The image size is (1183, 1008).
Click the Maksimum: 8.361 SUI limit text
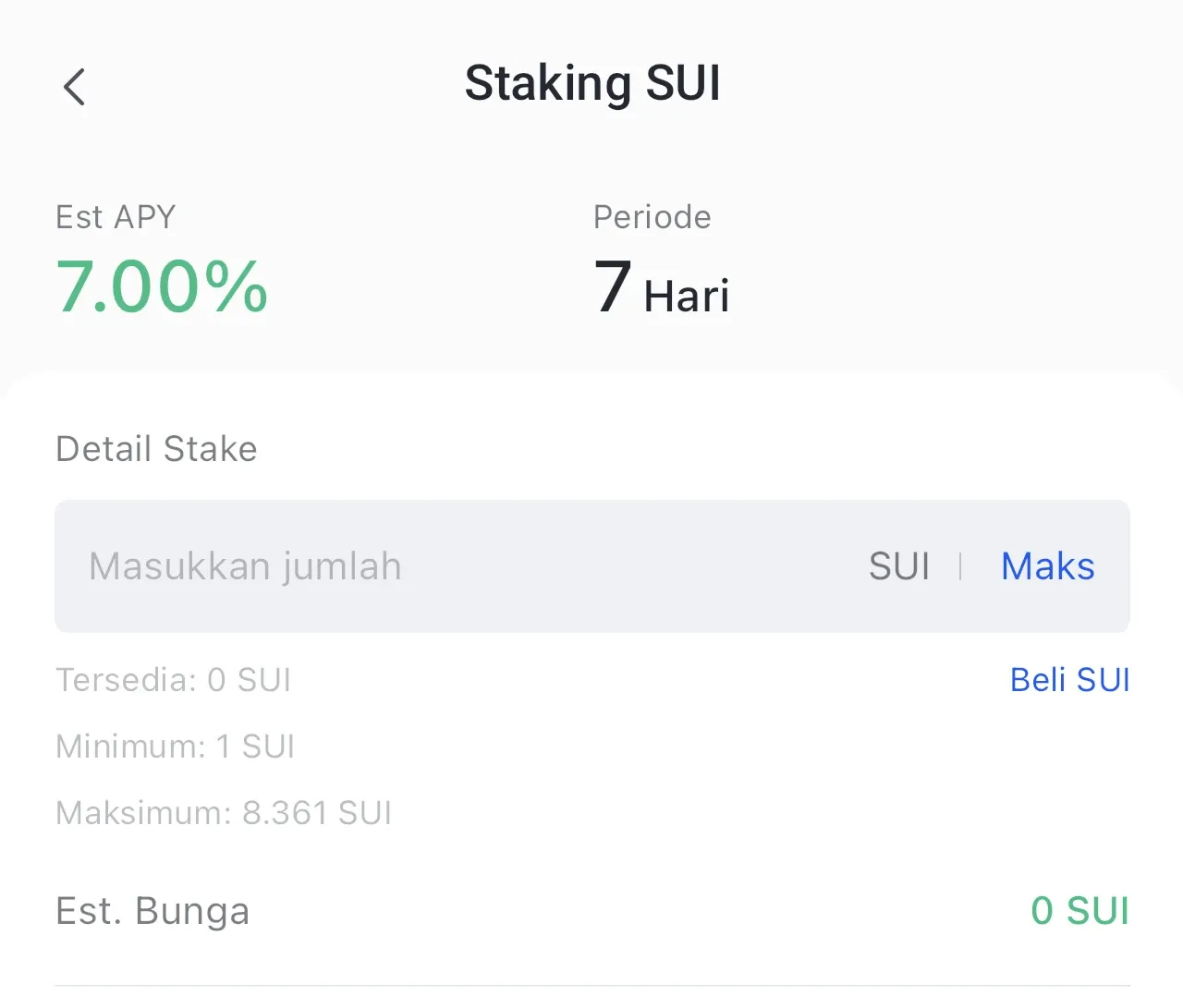coord(224,813)
